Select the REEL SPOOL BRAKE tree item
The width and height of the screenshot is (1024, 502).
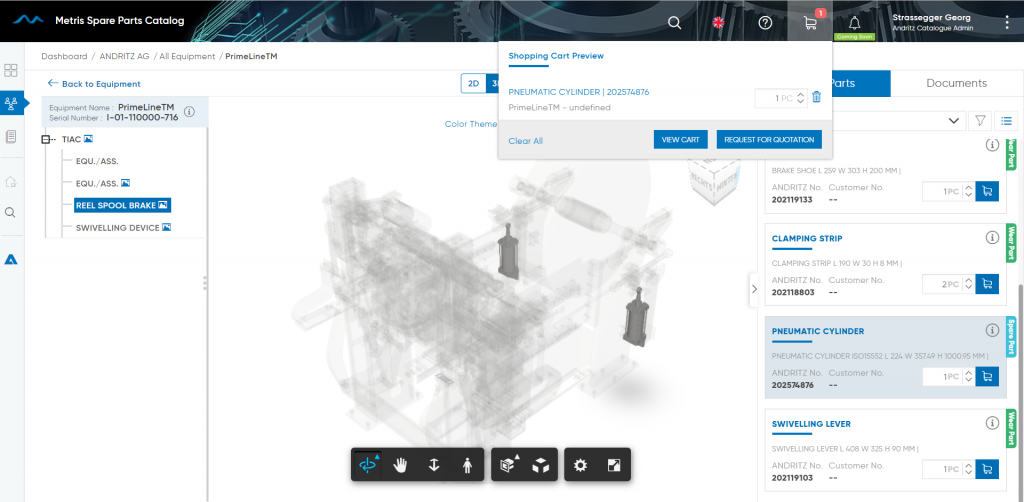tap(122, 205)
